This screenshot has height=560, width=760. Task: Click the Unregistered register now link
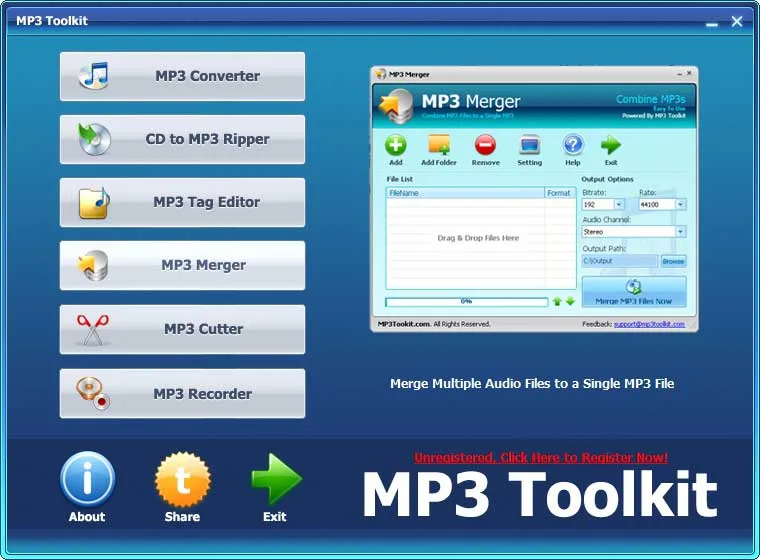coord(541,458)
